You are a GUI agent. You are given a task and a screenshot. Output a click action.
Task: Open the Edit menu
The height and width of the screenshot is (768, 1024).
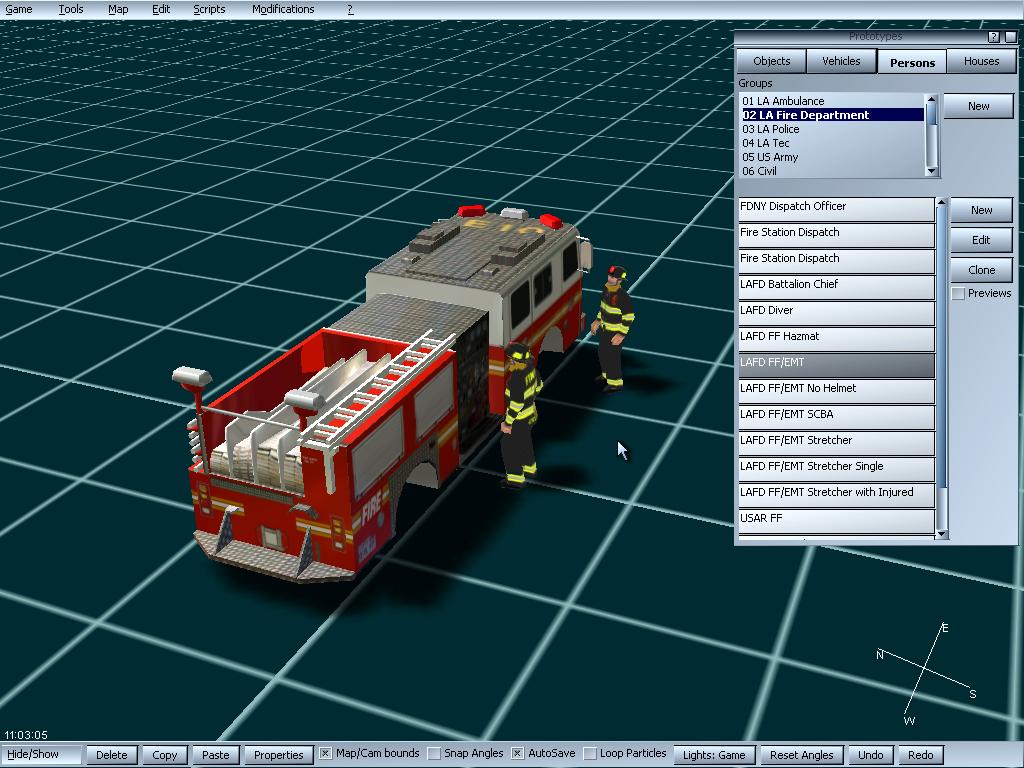(x=161, y=9)
